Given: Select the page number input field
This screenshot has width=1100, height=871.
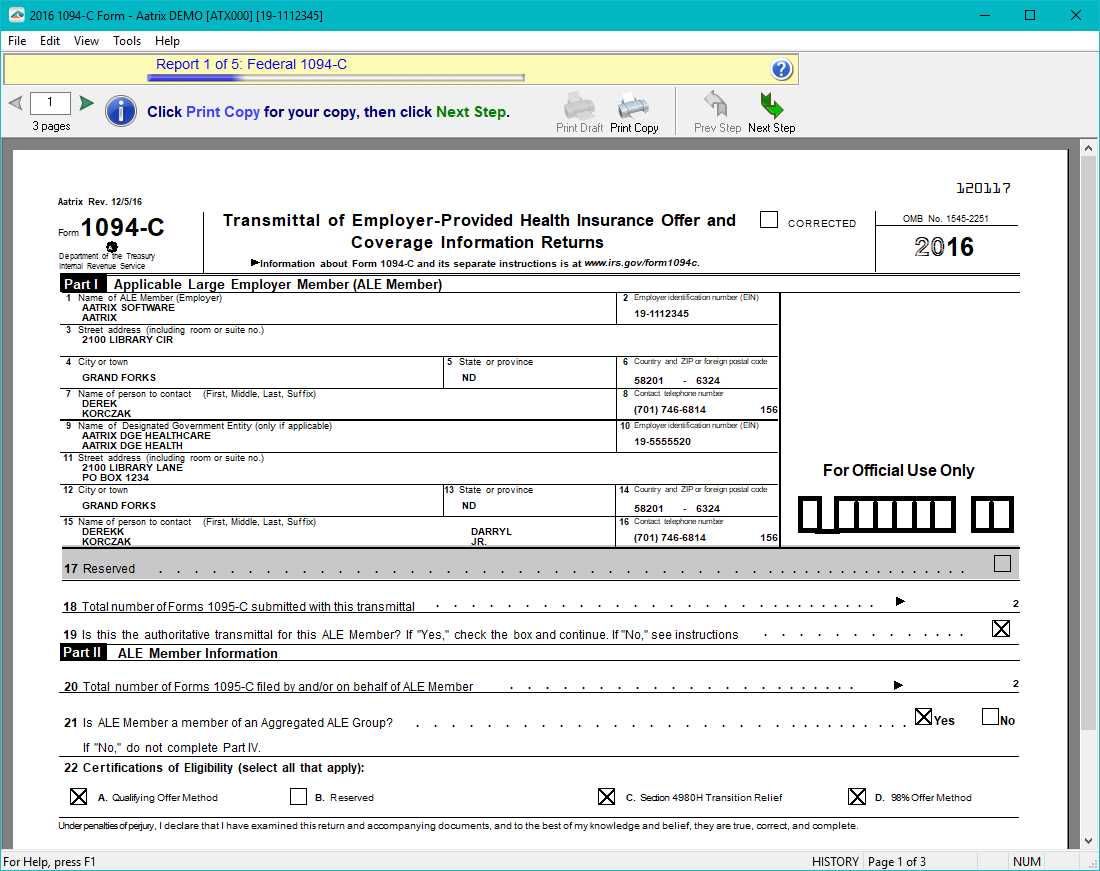Looking at the screenshot, I should pos(50,102).
